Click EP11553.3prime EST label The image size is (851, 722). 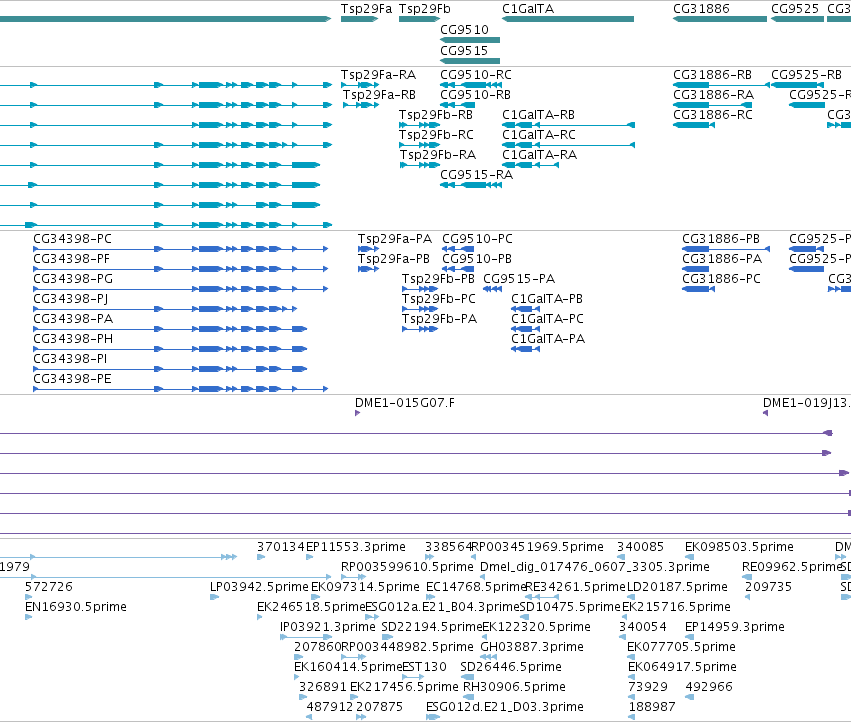[356, 547]
